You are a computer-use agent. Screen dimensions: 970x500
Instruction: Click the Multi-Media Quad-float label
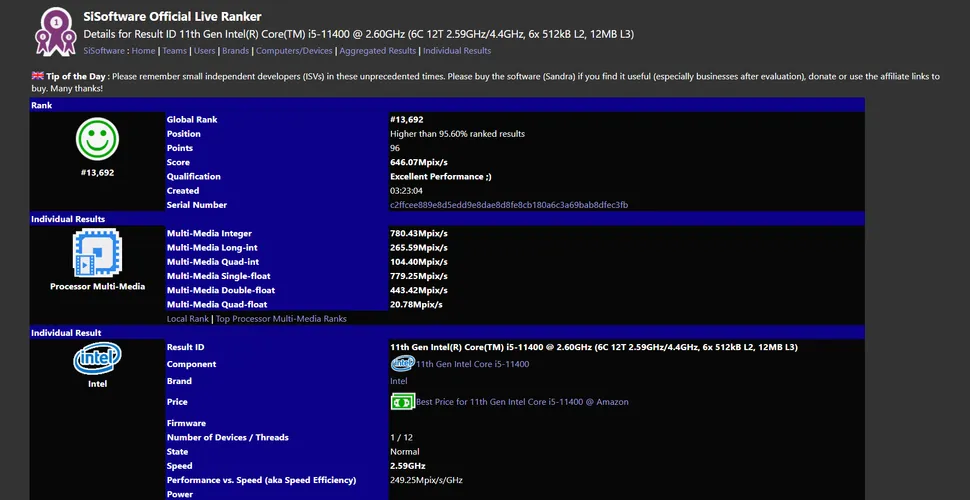tap(217, 304)
